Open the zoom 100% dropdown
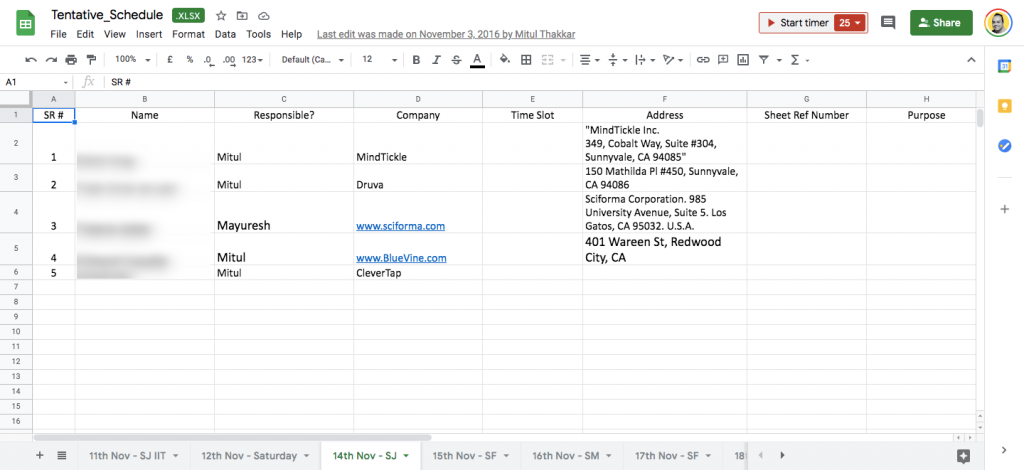The image size is (1024, 470). point(133,59)
